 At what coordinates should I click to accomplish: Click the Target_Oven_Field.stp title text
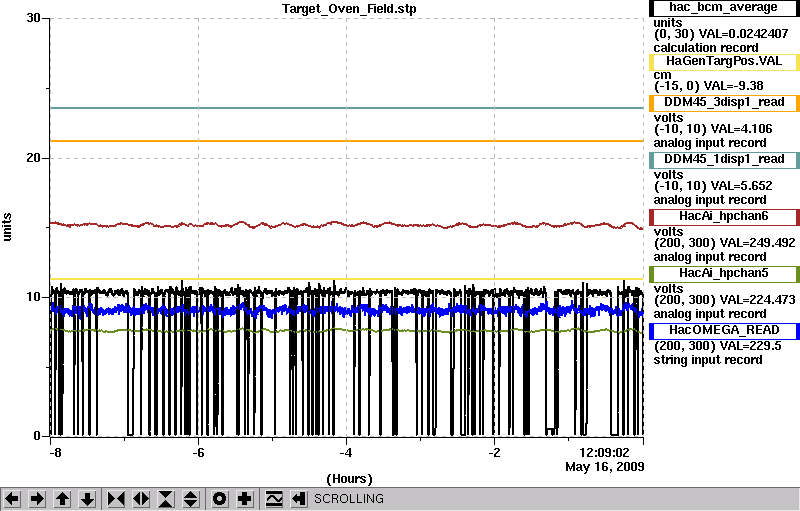(349, 9)
